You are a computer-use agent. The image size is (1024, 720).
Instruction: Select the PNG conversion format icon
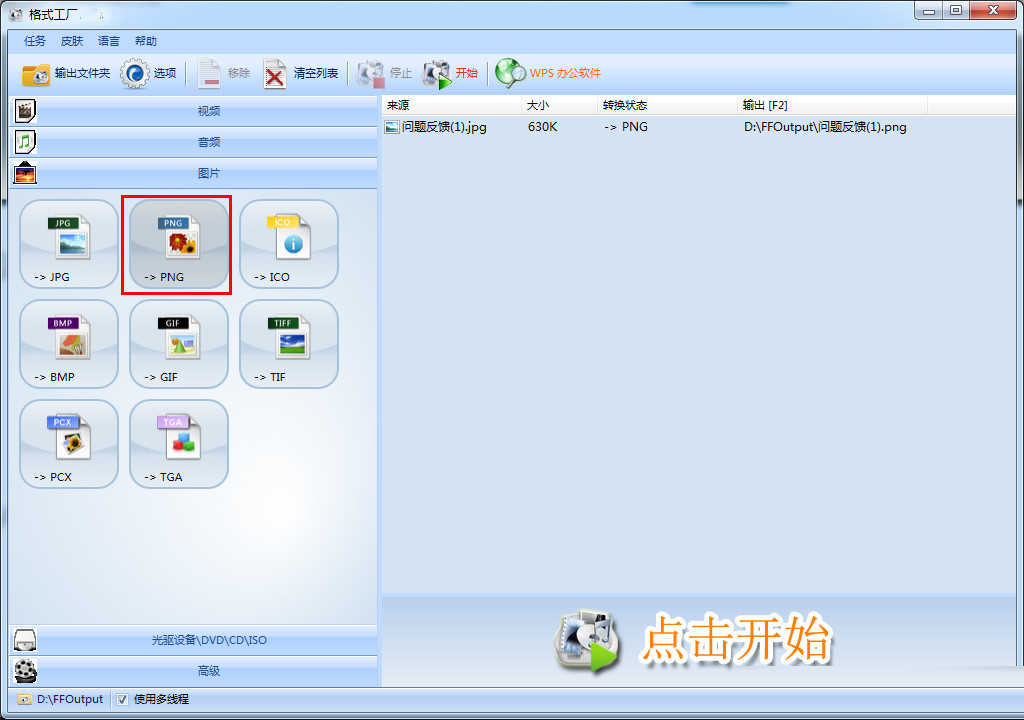(177, 243)
